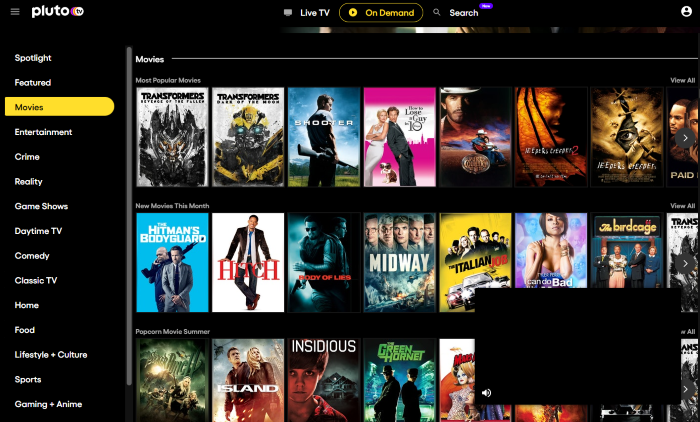Image resolution: width=700 pixels, height=422 pixels.
Task: Open the Shooter movie poster
Action: pyautogui.click(x=324, y=137)
